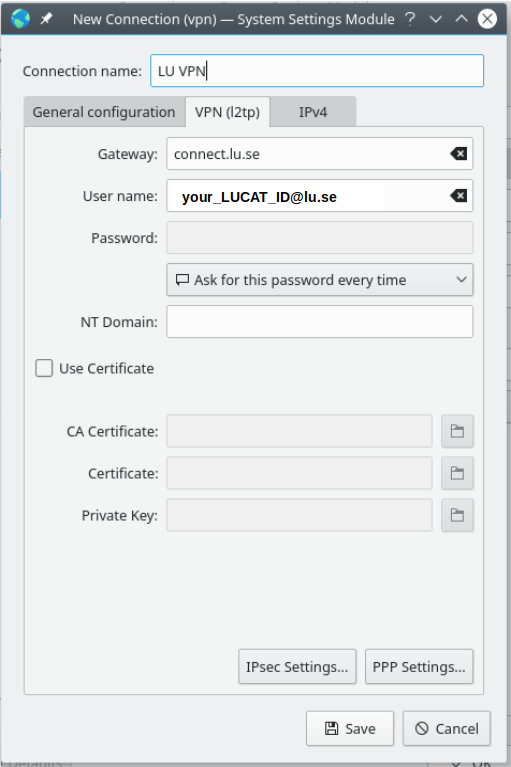The height and width of the screenshot is (767, 511).
Task: Open file browser for Private Key
Action: pos(457,516)
